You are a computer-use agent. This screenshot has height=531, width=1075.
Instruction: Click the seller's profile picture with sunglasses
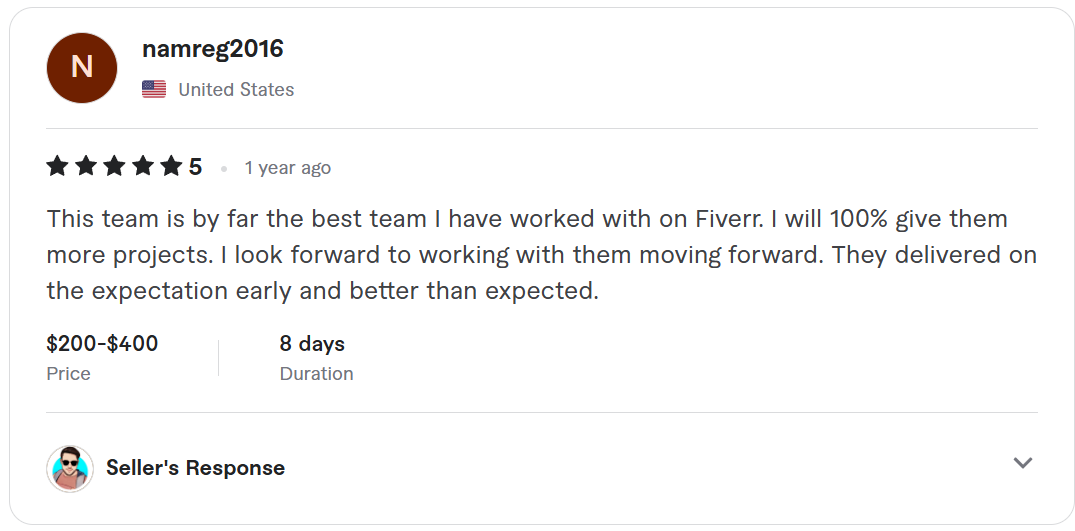coord(70,468)
